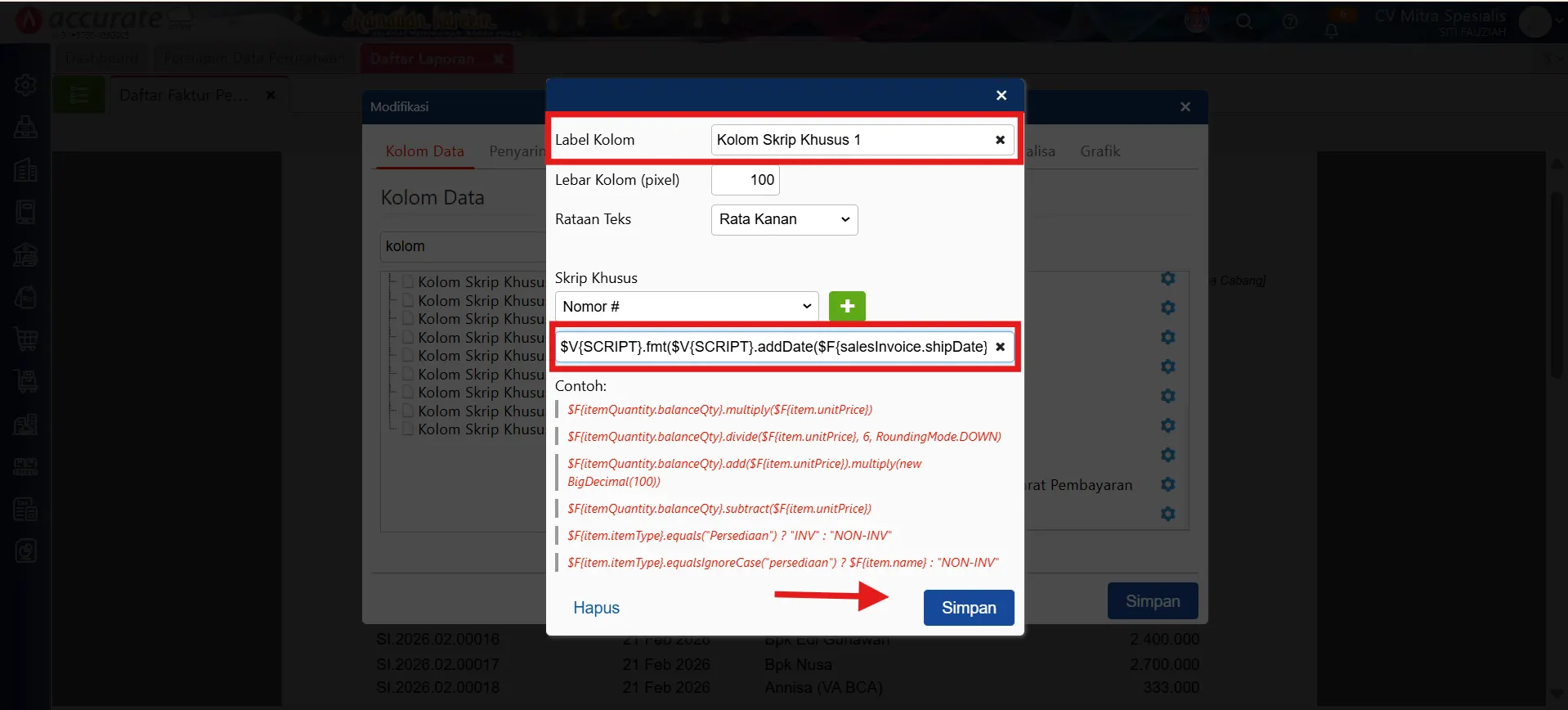
Task: Click the top gear icon in column list
Action: [1168, 279]
